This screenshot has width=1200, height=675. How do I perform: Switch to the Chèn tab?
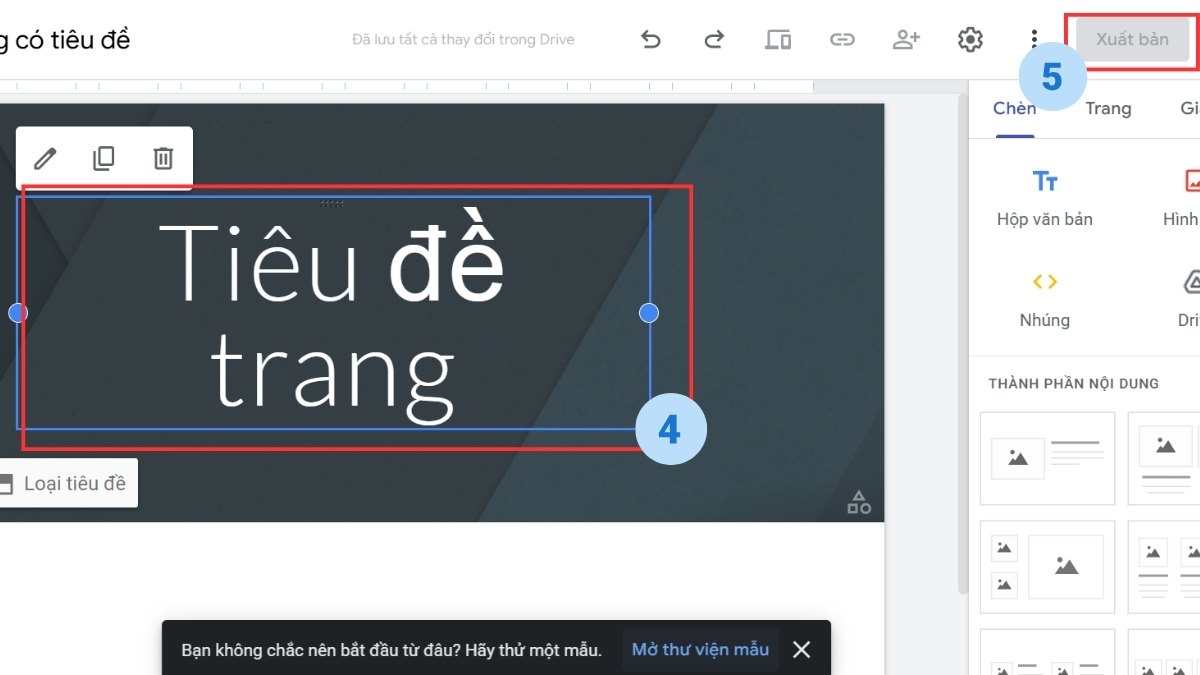(x=1014, y=108)
